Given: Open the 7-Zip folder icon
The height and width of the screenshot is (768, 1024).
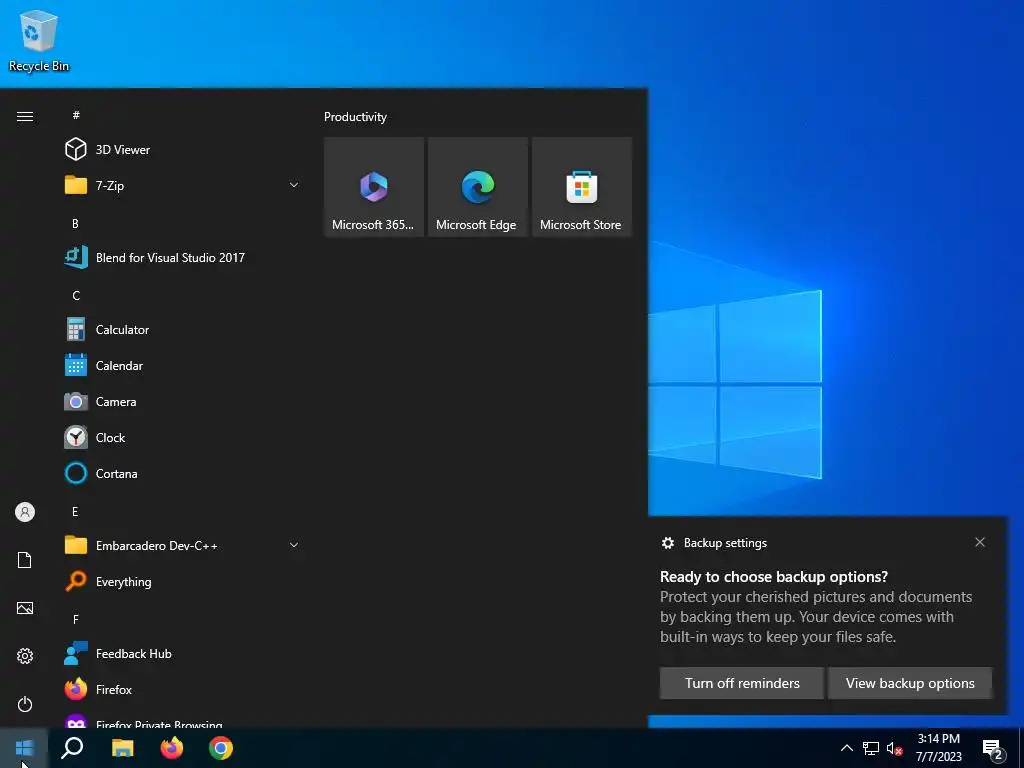Looking at the screenshot, I should click(76, 185).
